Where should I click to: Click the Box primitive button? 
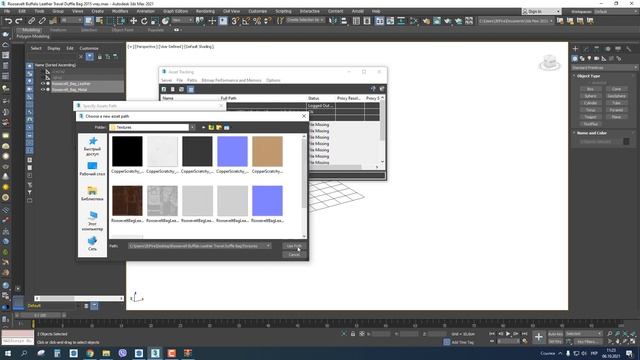[590, 89]
